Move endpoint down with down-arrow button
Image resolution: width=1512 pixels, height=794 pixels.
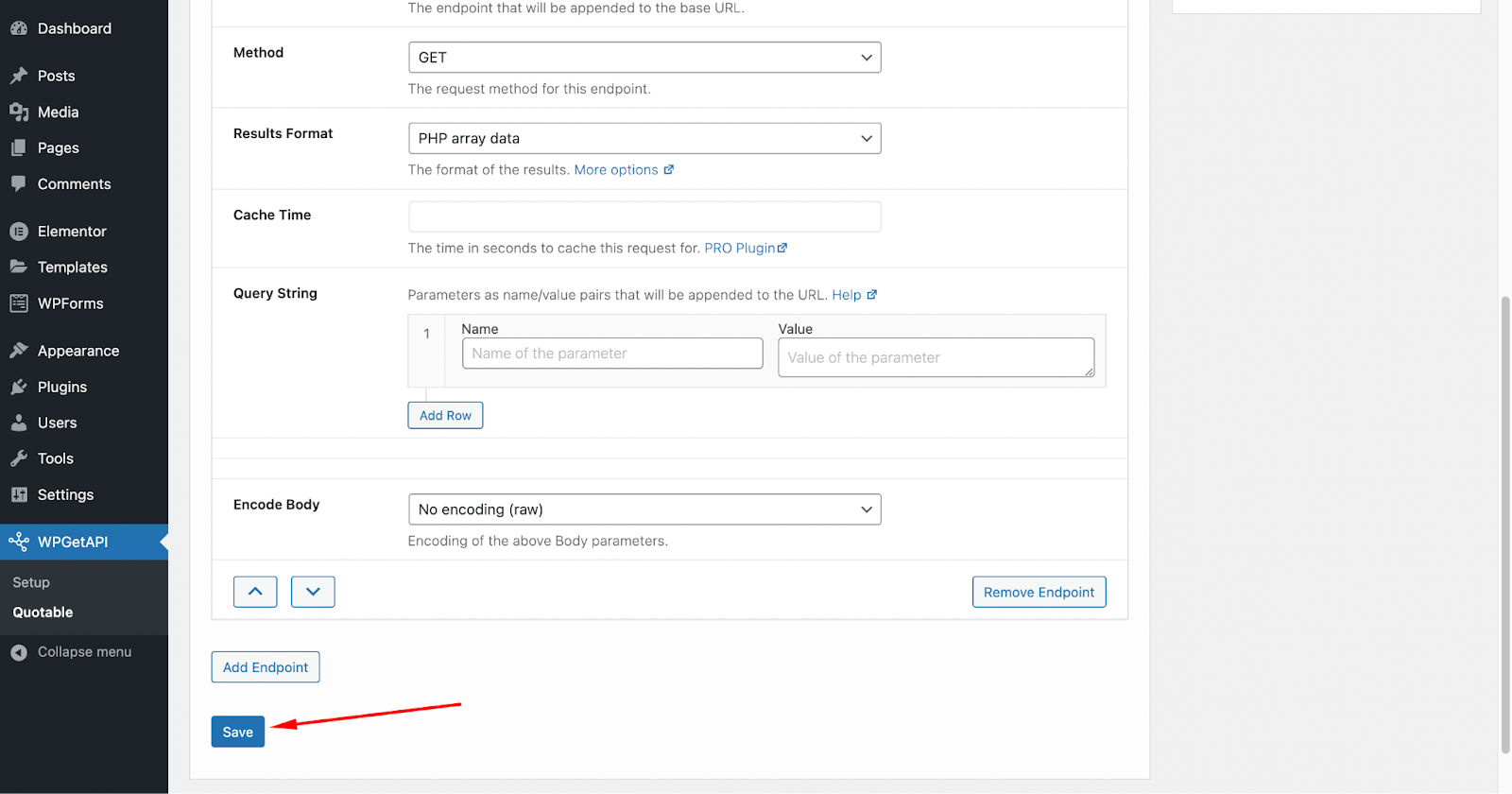[x=313, y=592]
